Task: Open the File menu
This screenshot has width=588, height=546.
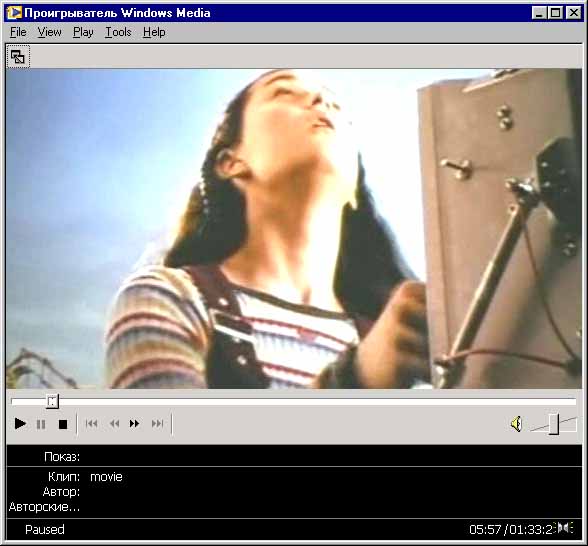Action: click(18, 32)
